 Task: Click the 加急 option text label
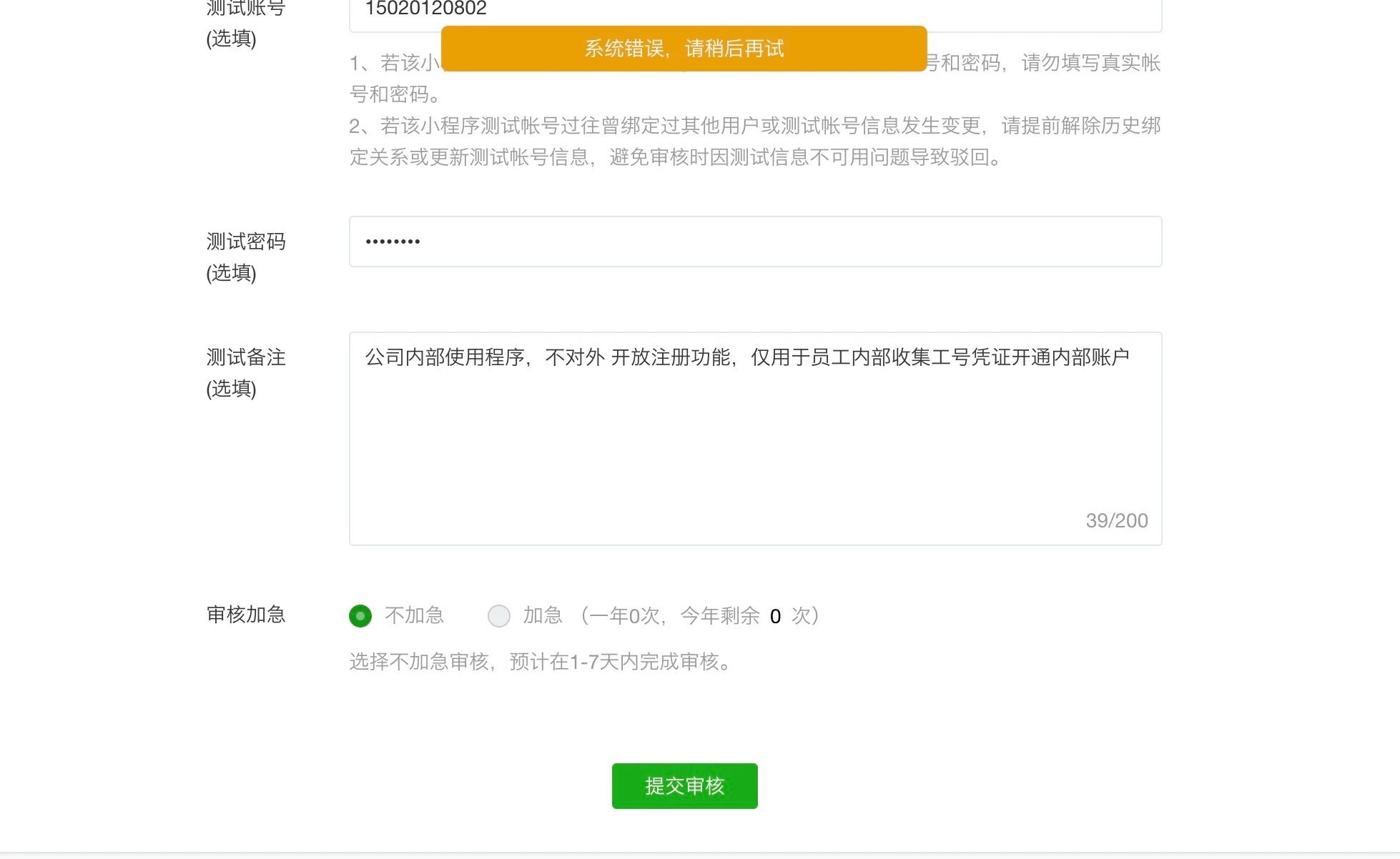point(543,615)
